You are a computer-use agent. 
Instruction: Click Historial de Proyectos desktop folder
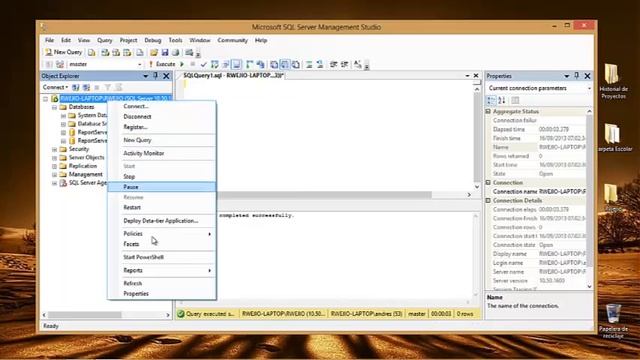pyautogui.click(x=613, y=81)
